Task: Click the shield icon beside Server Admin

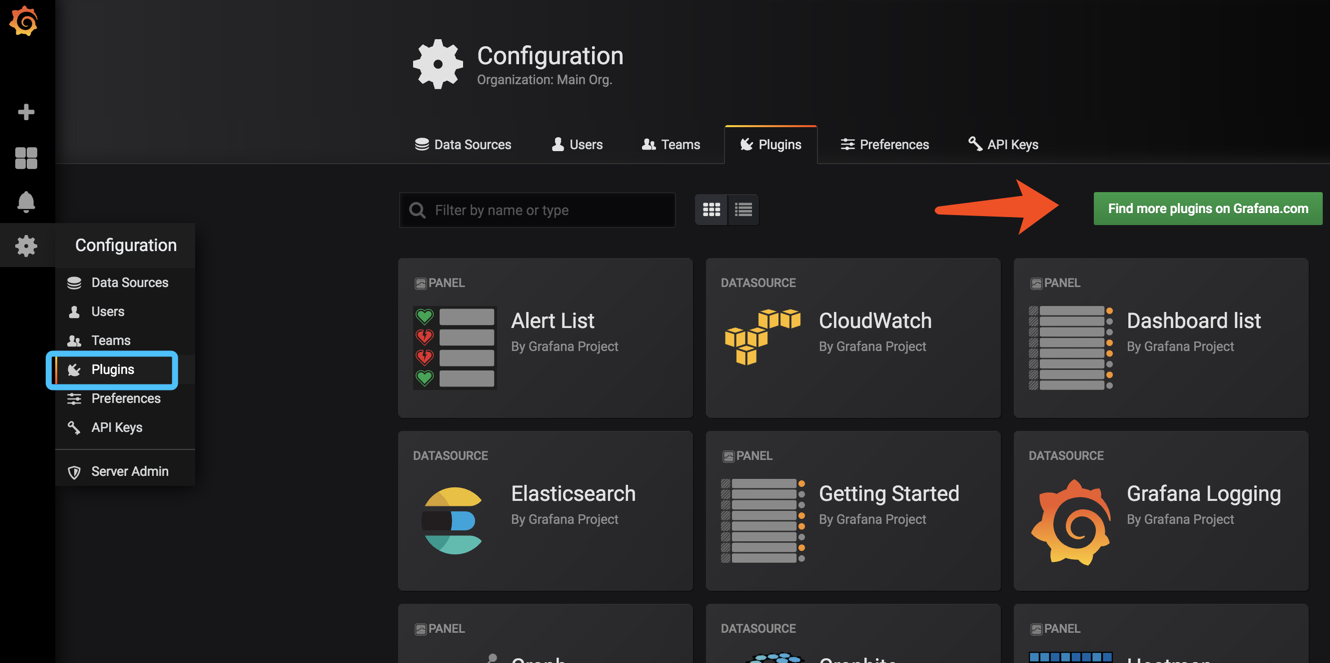Action: click(74, 472)
